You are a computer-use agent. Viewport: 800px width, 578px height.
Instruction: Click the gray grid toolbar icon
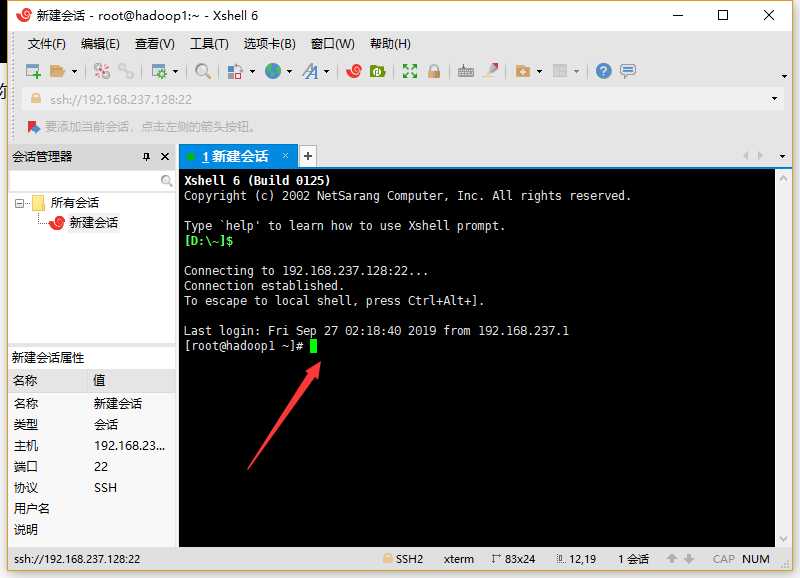pyautogui.click(x=560, y=71)
